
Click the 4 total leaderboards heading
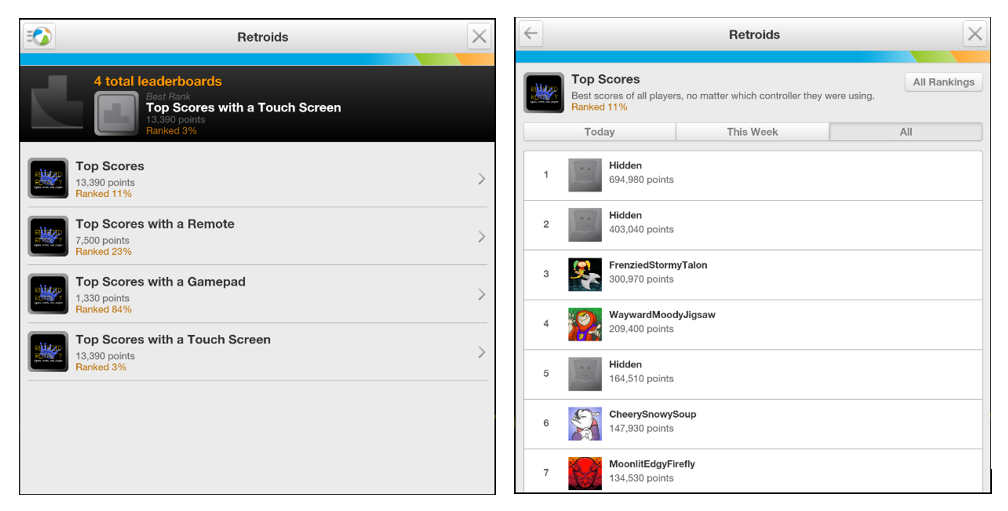(x=158, y=81)
